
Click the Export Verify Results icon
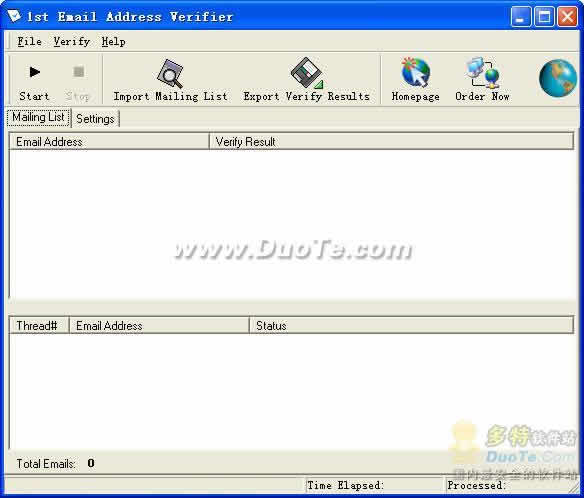pyautogui.click(x=307, y=73)
